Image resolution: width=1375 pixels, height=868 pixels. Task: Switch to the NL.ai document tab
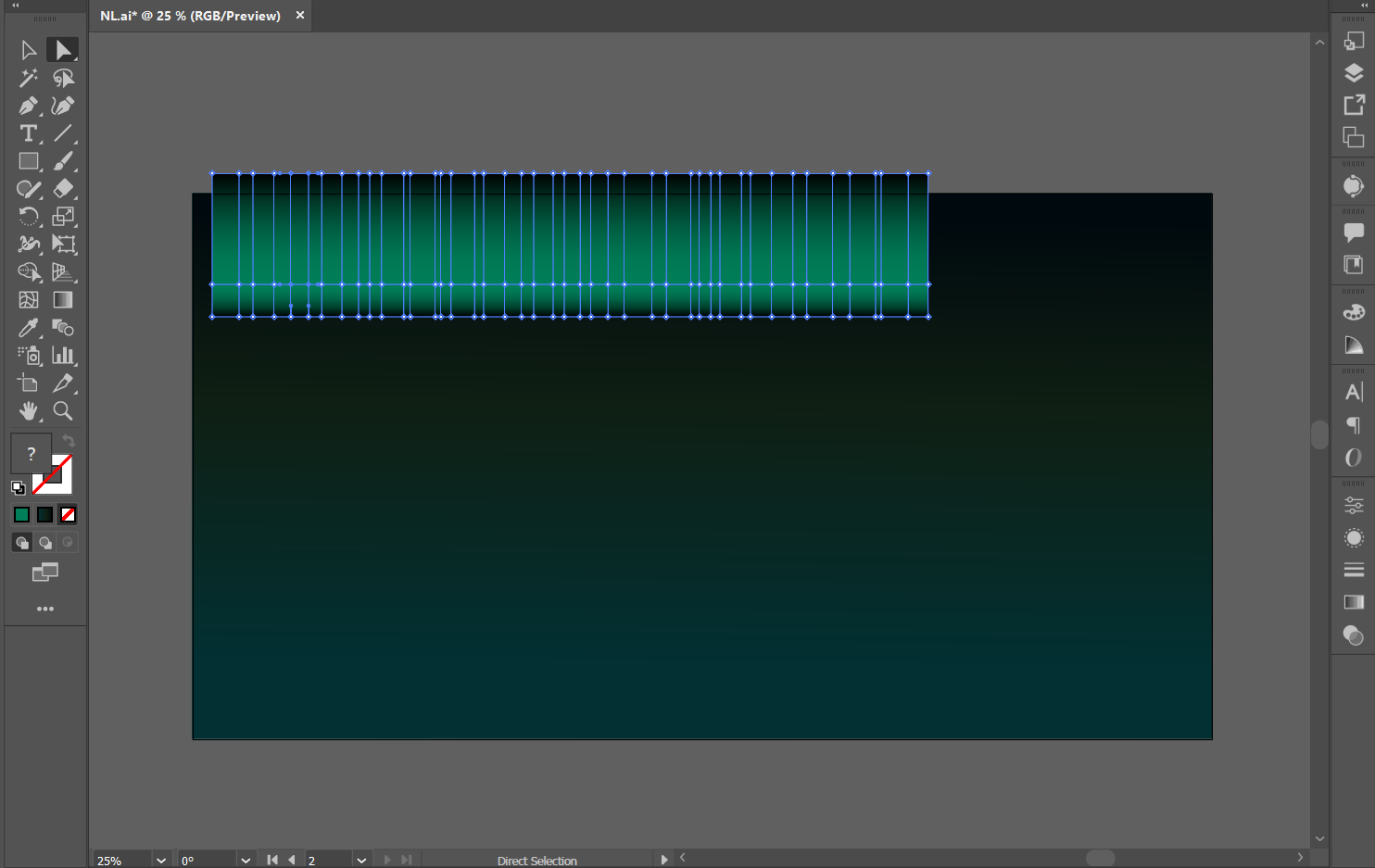(x=190, y=16)
